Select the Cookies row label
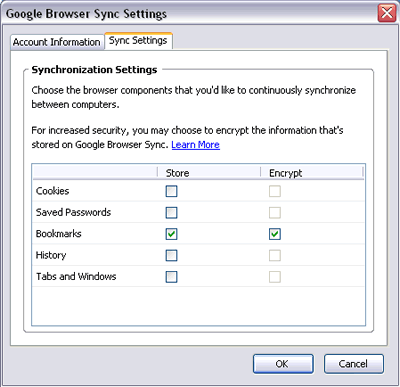400x387 pixels. click(53, 191)
